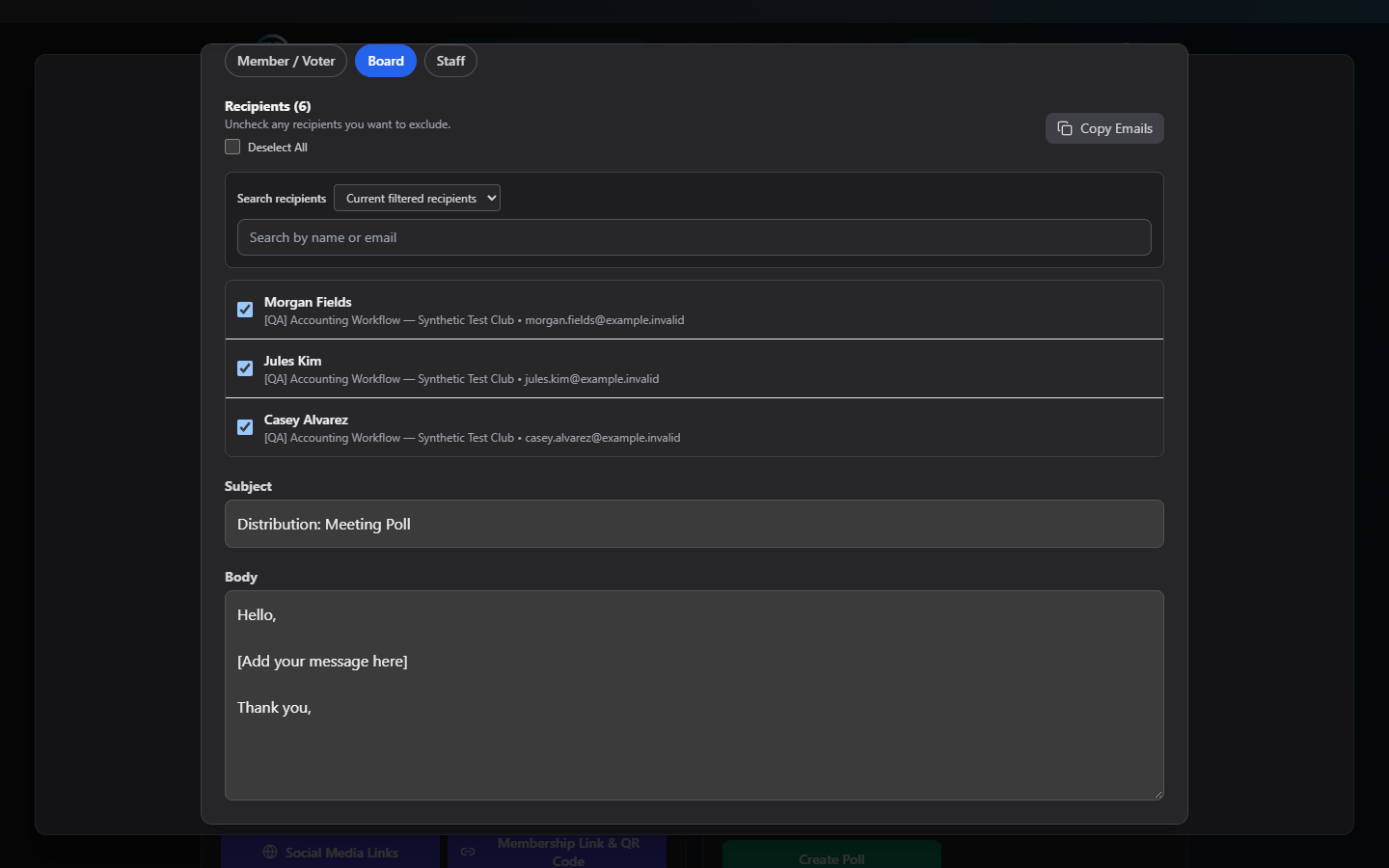The height and width of the screenshot is (868, 1389).
Task: Click the globe icon on Social Media Links
Action: click(270, 853)
